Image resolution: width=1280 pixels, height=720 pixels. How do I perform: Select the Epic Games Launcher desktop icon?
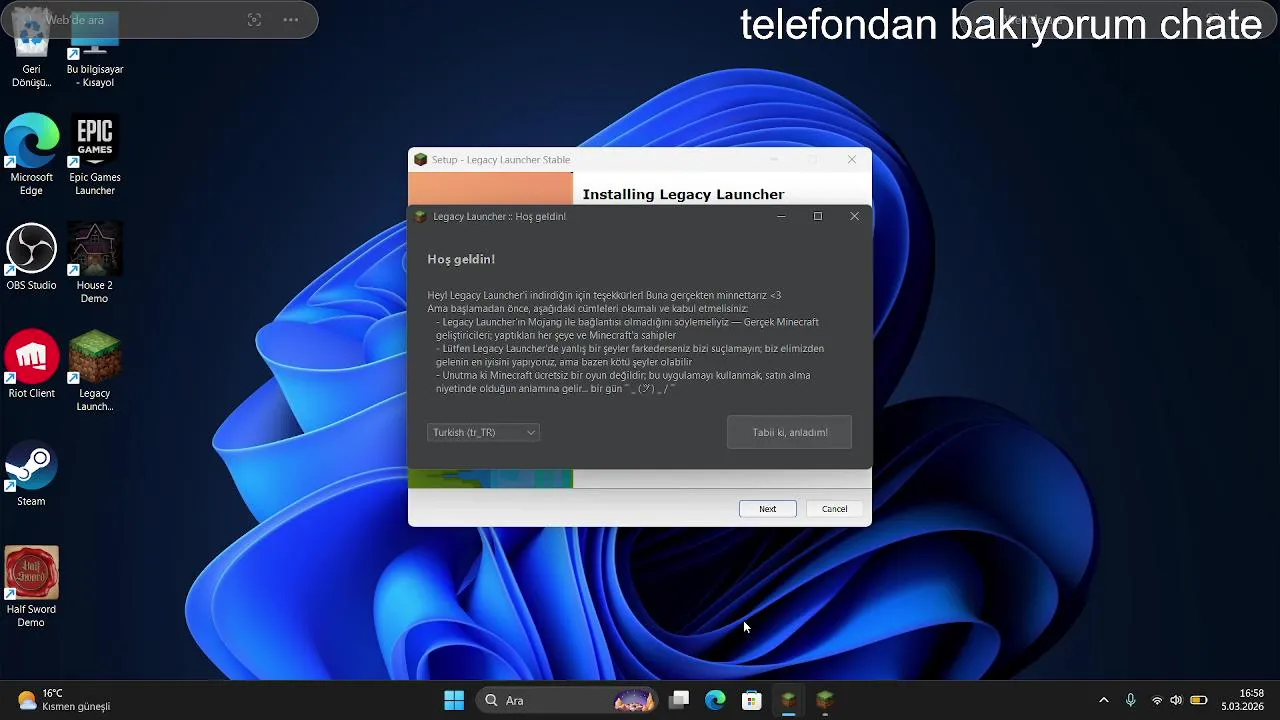pyautogui.click(x=95, y=155)
